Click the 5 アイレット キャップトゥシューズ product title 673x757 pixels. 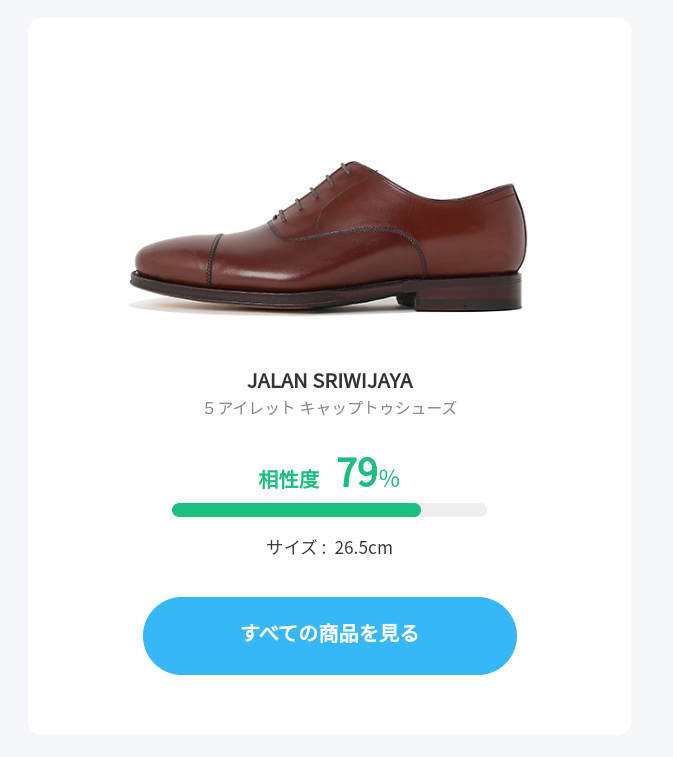point(330,408)
